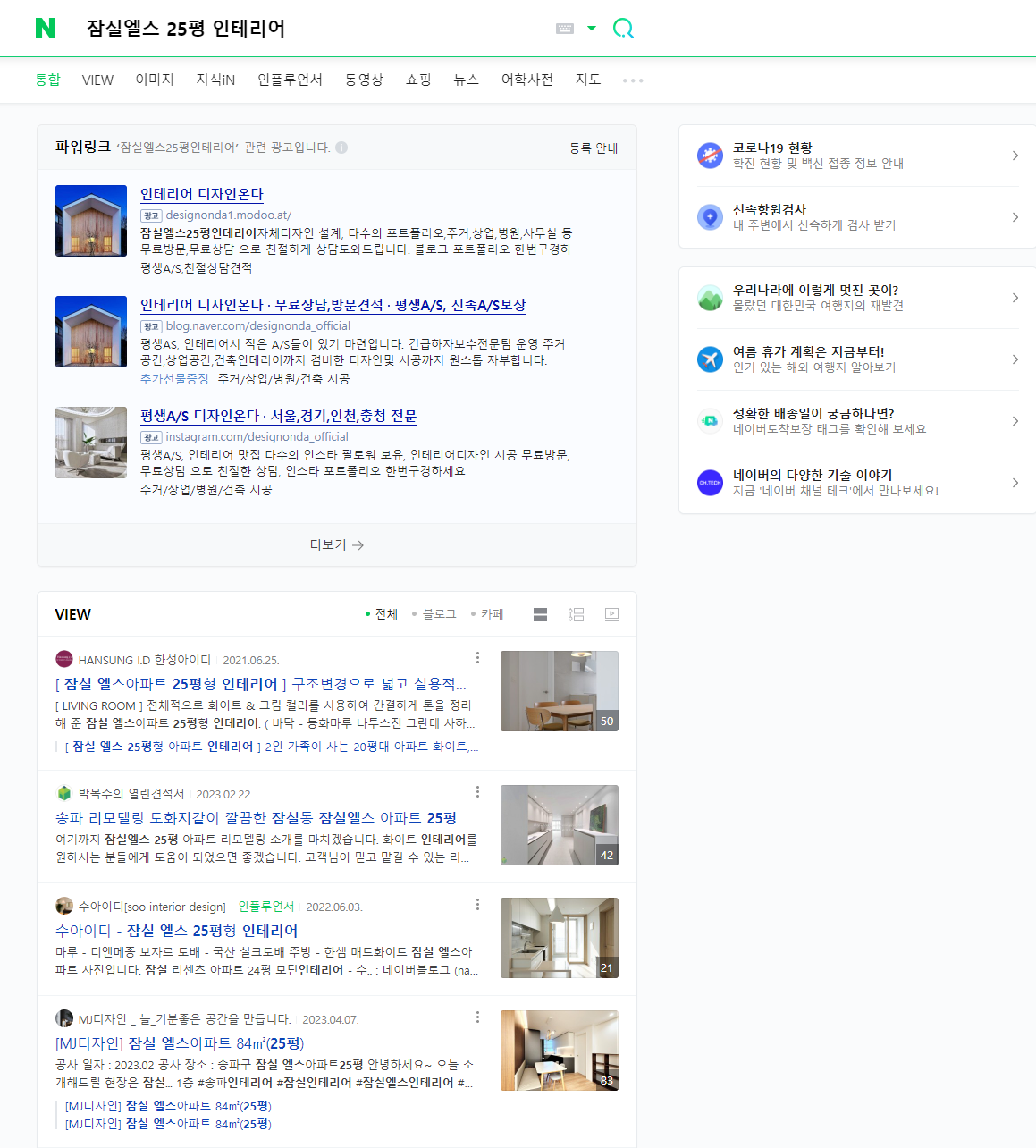1036x1148 pixels.
Task: Click 더보기 to see more ads
Action: (336, 544)
